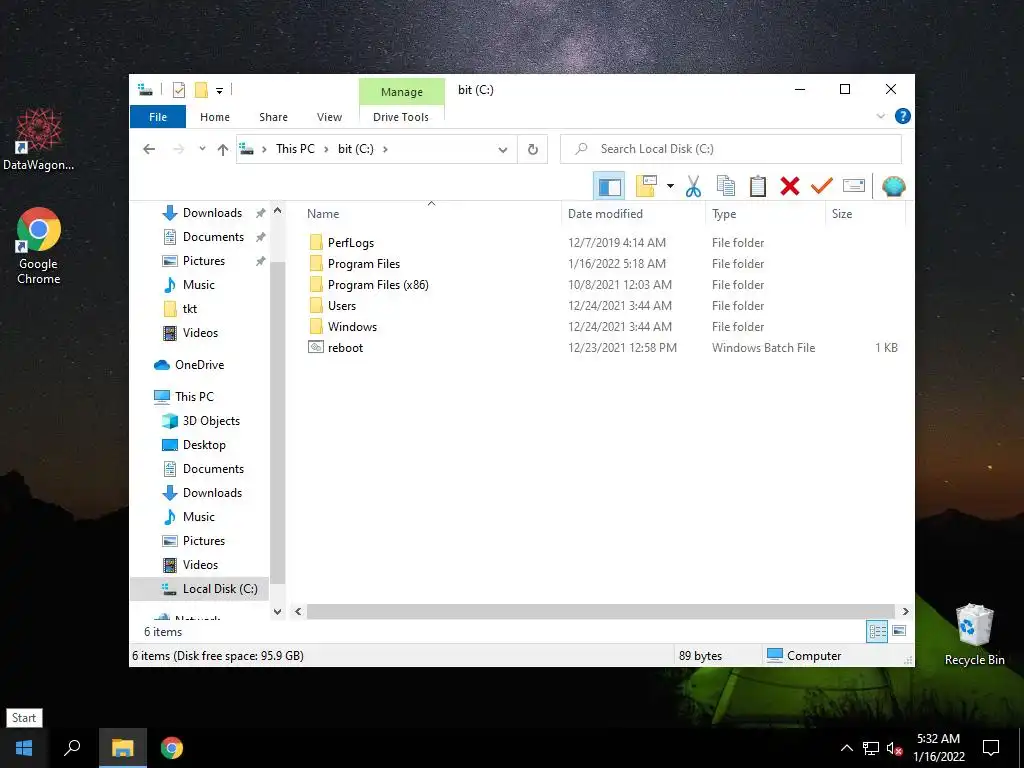Select OneDrive in navigation pane
Viewport: 1024px width, 768px height.
point(199,365)
